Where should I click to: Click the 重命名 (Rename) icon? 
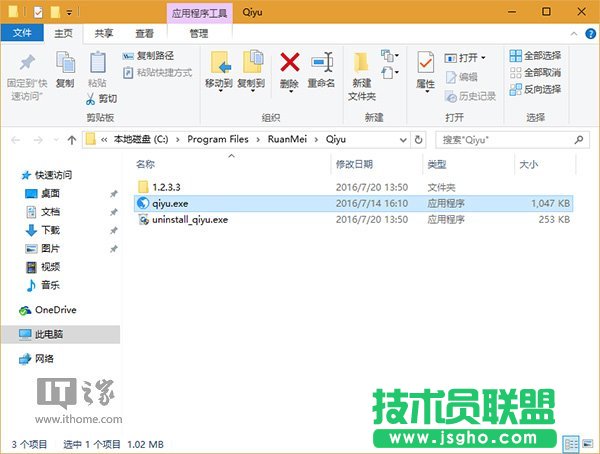pos(322,62)
